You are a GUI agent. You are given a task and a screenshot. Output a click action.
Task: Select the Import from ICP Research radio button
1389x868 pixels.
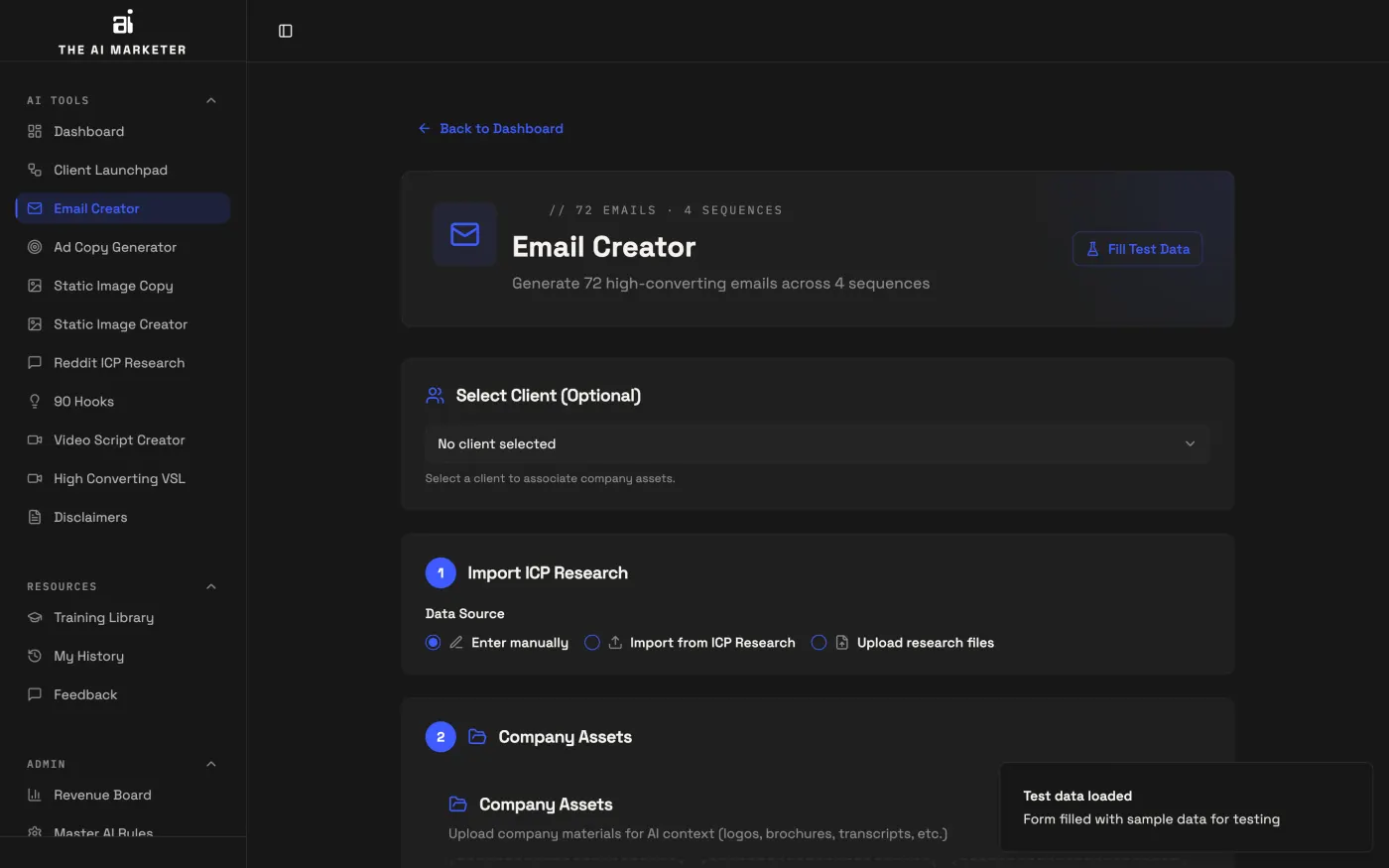pos(592,643)
